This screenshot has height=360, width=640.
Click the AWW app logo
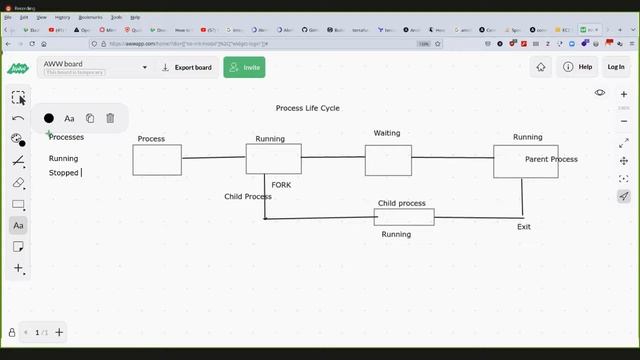coord(18,69)
